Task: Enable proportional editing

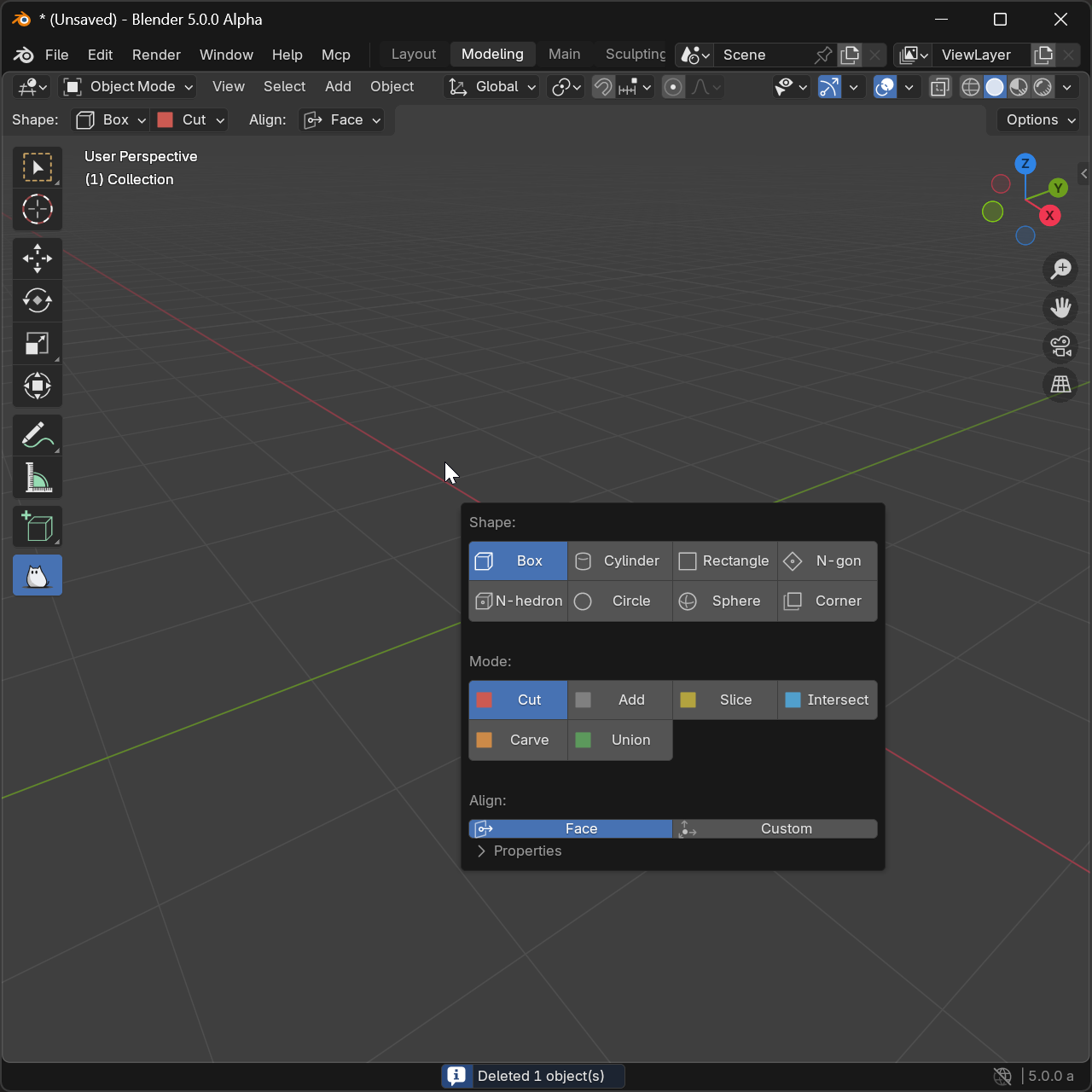Action: (x=673, y=86)
